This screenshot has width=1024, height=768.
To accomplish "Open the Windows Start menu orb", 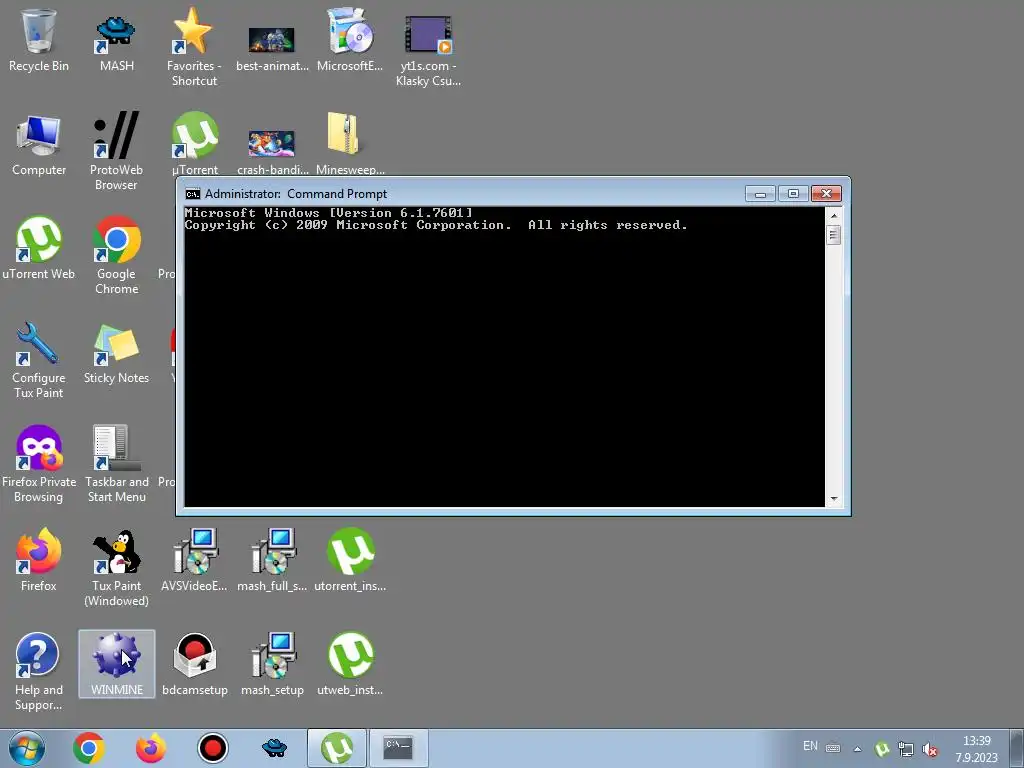I will [27, 748].
